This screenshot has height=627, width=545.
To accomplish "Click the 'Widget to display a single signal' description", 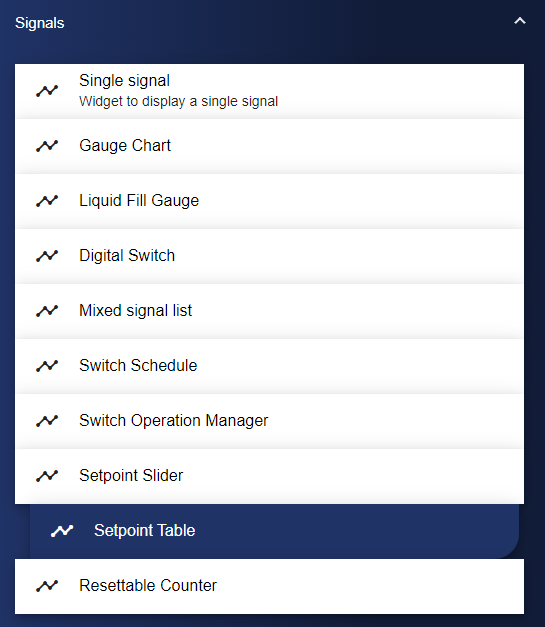I will pos(178,101).
